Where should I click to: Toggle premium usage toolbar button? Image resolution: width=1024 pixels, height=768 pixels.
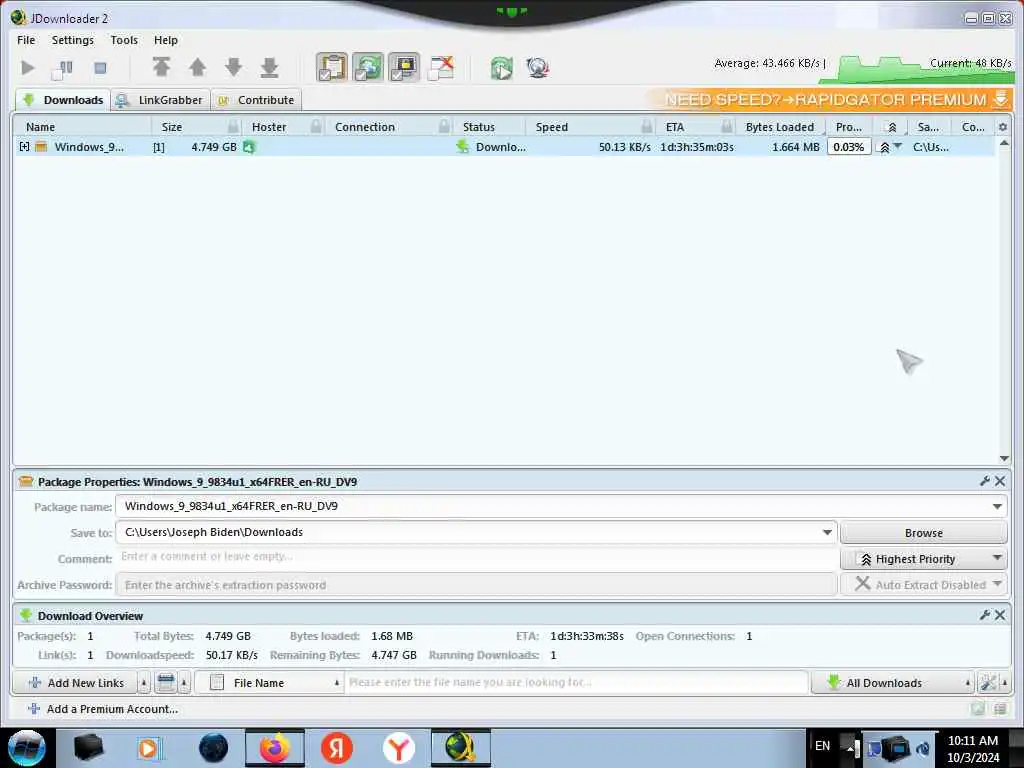tap(404, 67)
